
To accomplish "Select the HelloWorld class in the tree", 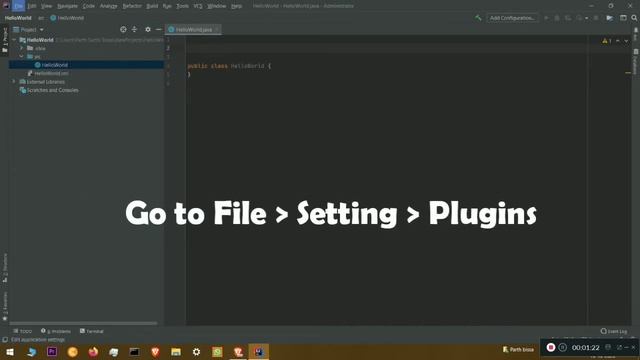I will click(86, 65).
